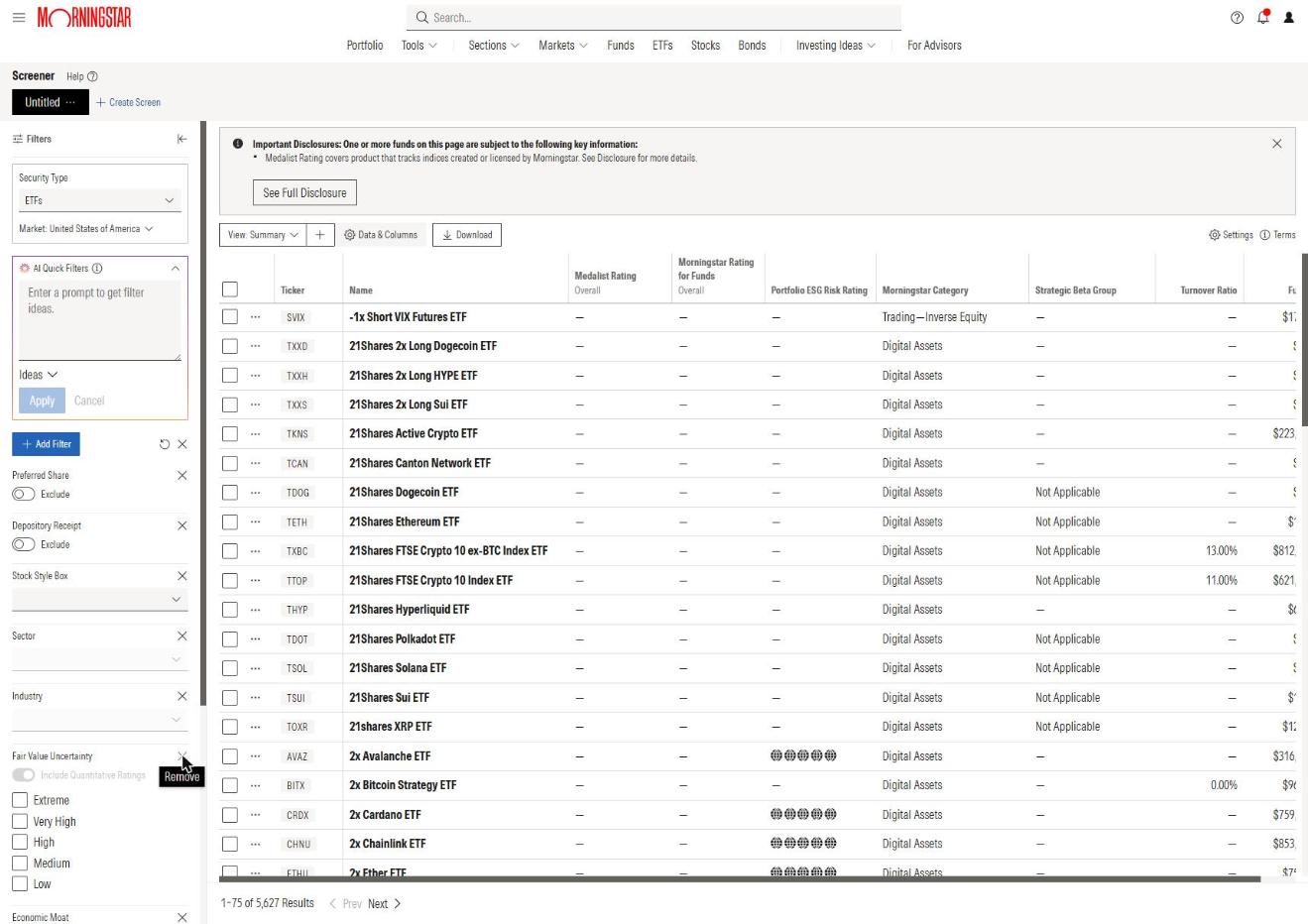Remove the Economic Moat filter
The width and height of the screenshot is (1308, 924).
click(x=181, y=918)
